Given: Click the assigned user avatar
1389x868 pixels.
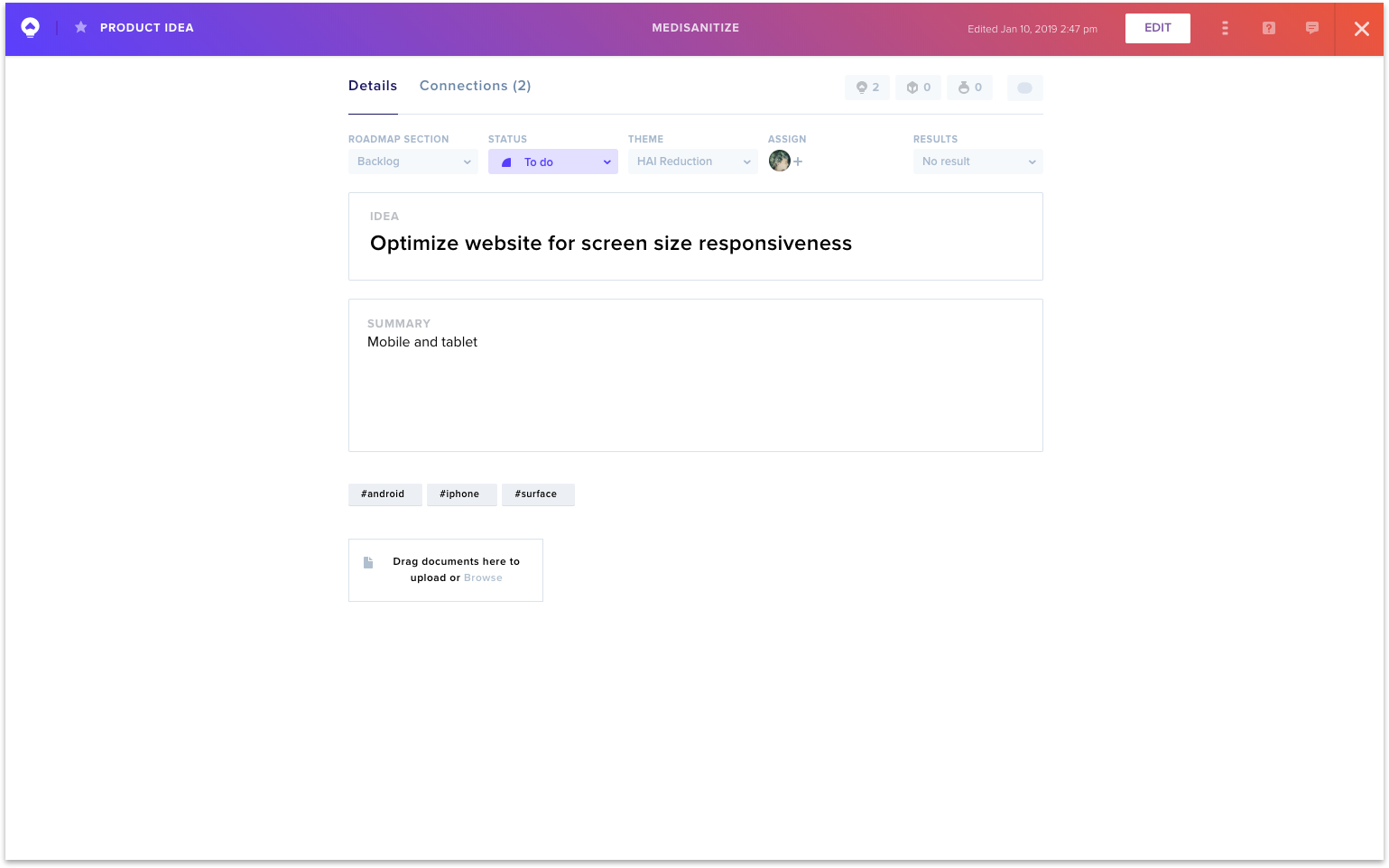Looking at the screenshot, I should point(780,161).
